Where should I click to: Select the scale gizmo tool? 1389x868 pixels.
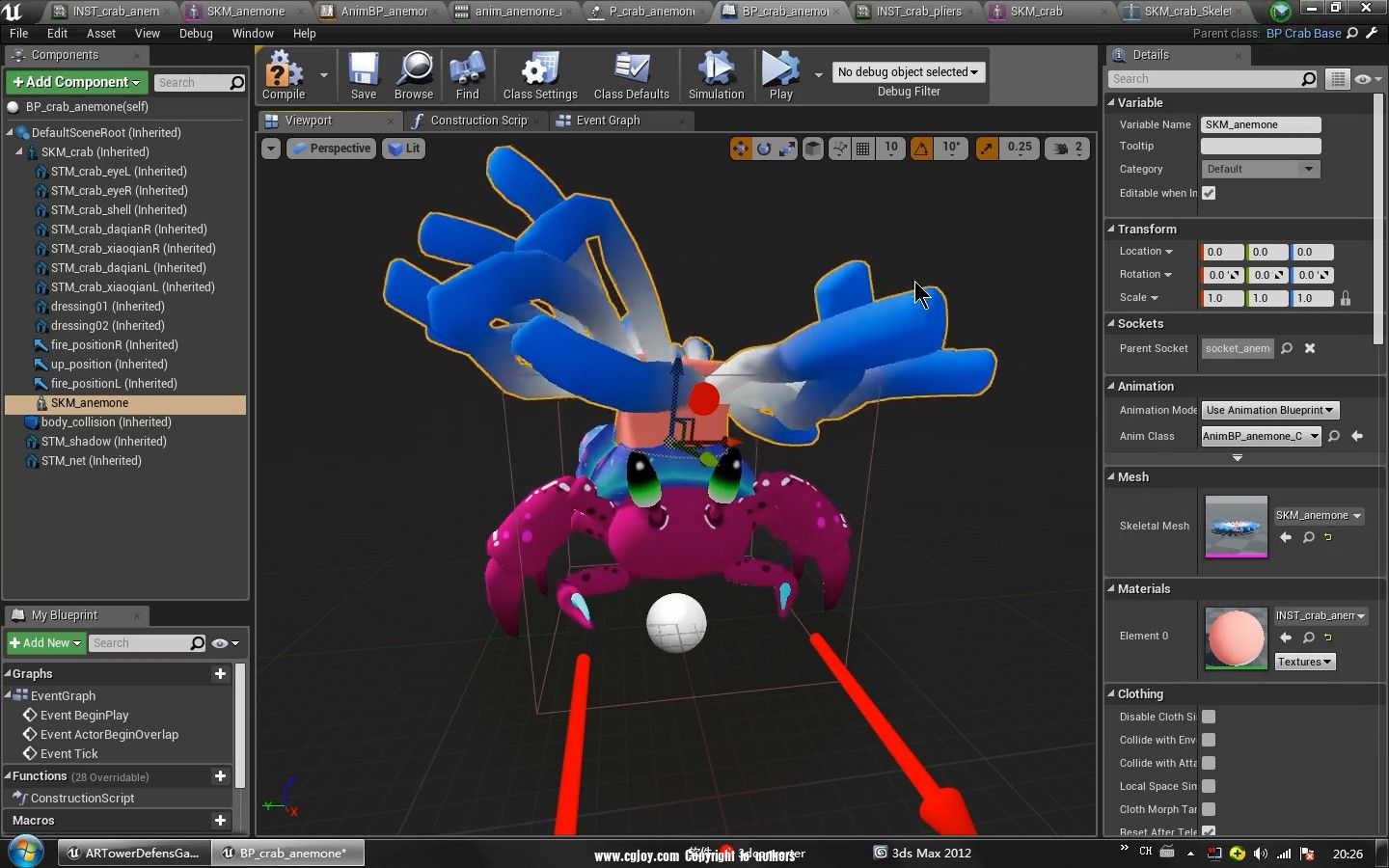787,149
